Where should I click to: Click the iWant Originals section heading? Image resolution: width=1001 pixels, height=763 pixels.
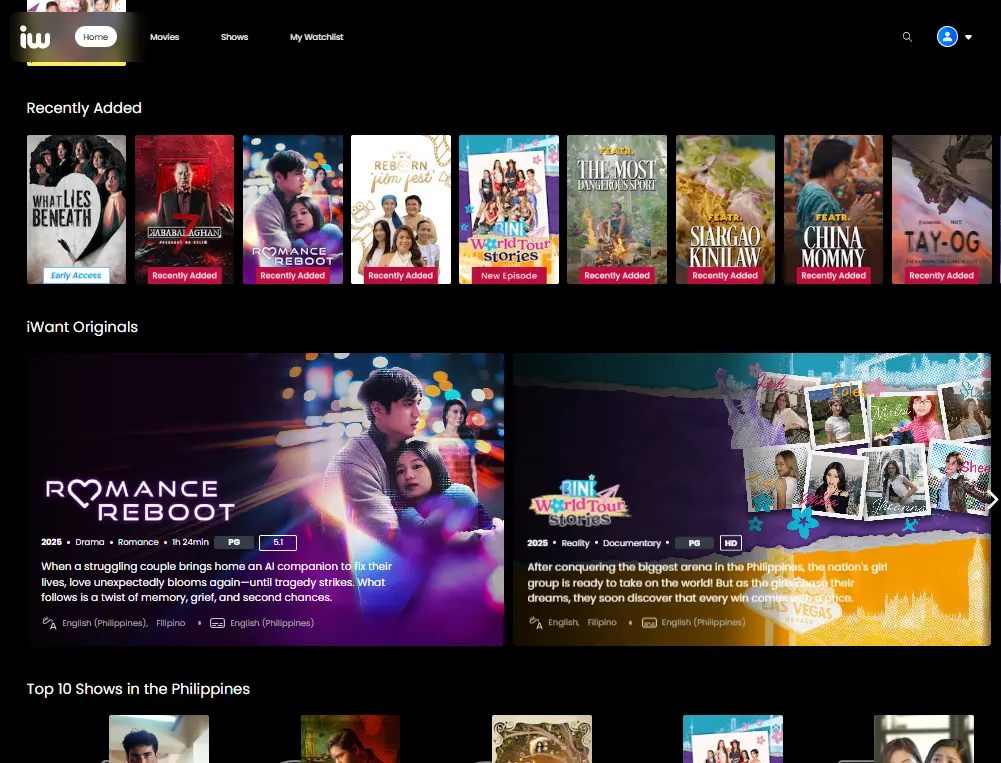(82, 327)
